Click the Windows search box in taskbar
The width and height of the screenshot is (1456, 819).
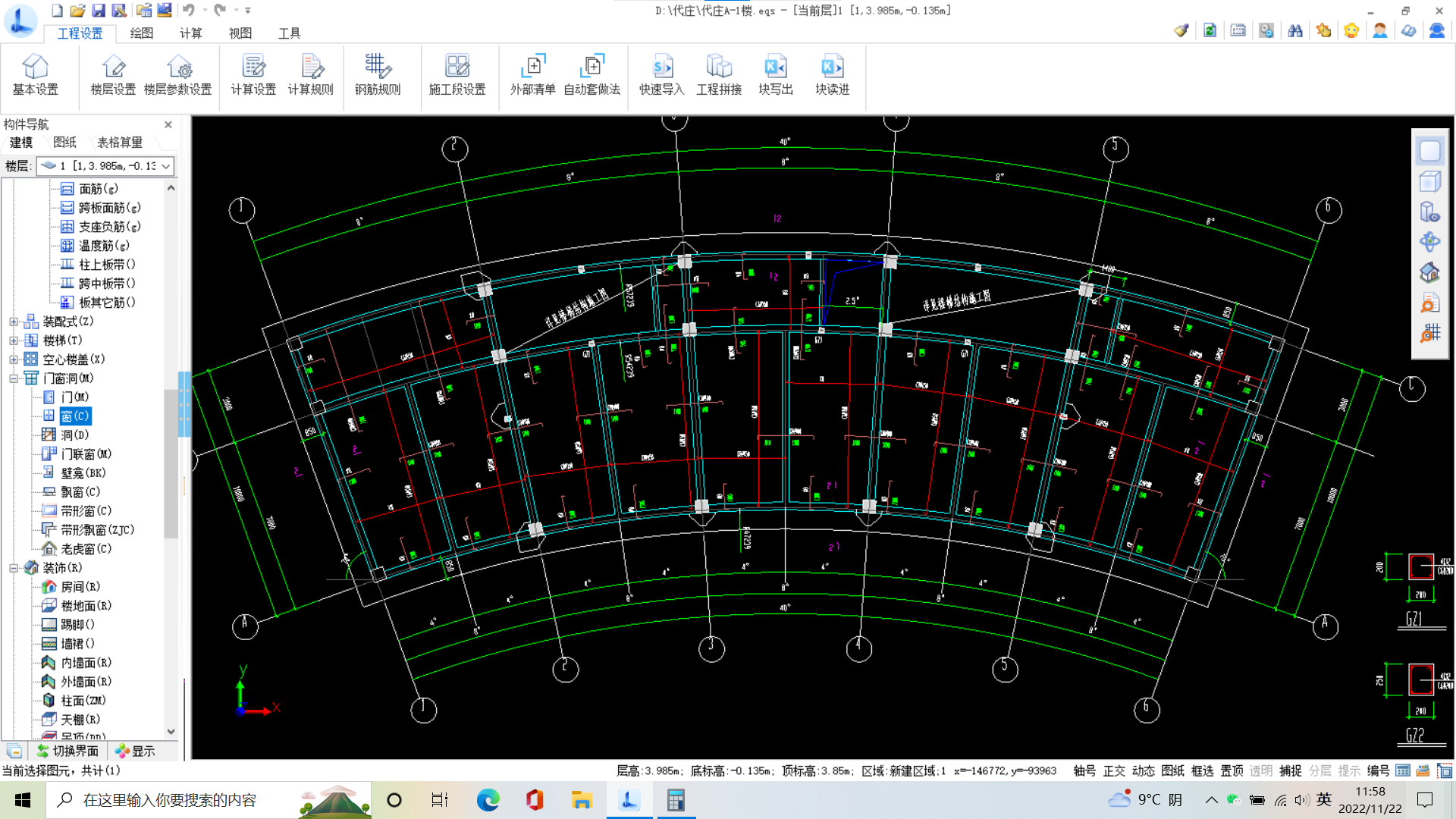[x=170, y=800]
